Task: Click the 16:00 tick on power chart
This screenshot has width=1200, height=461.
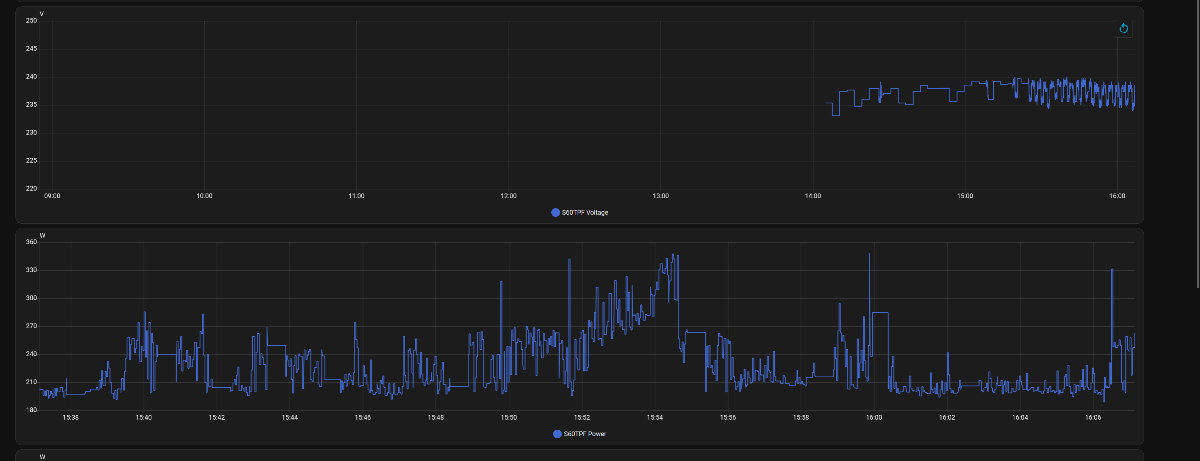Action: [874, 418]
